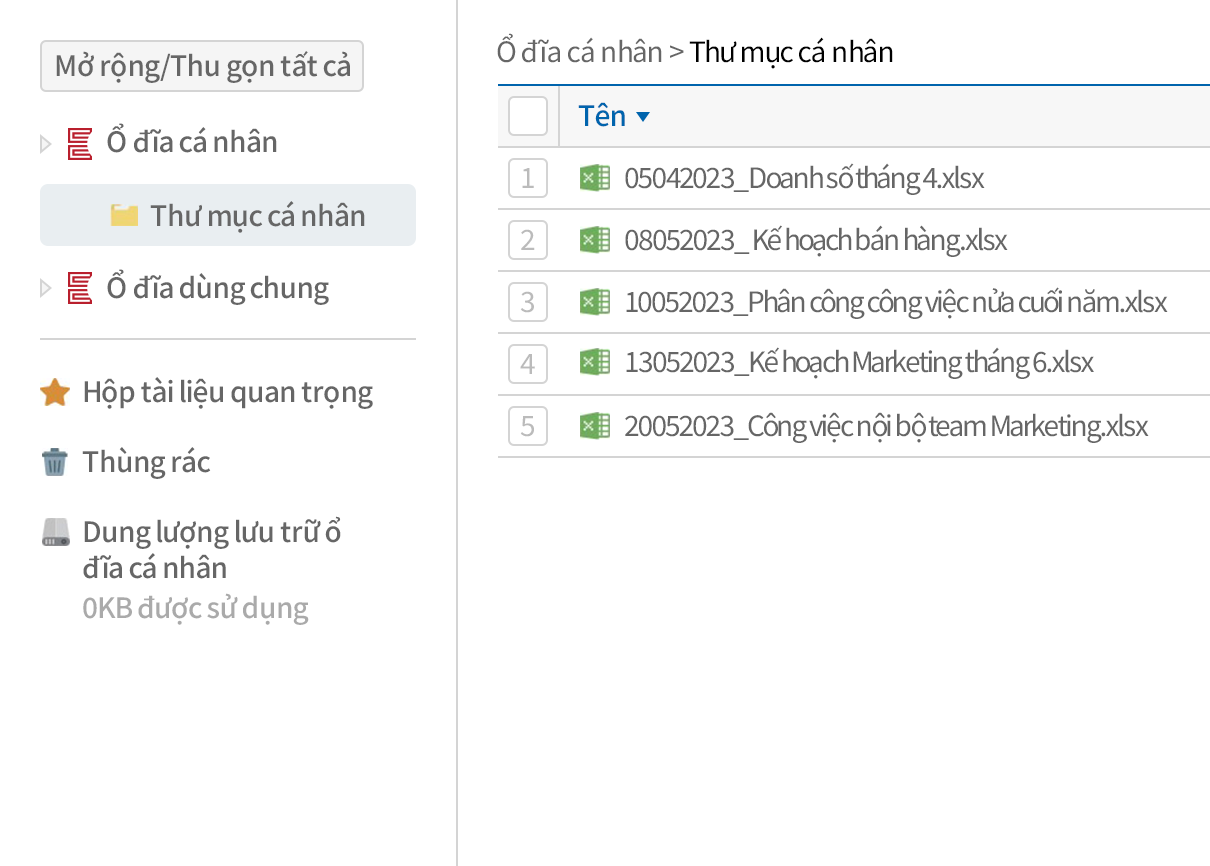Click the Excel icon next to 05042023_Doanh số tháng 4.xlsx
This screenshot has width=1210, height=866.
(594, 177)
